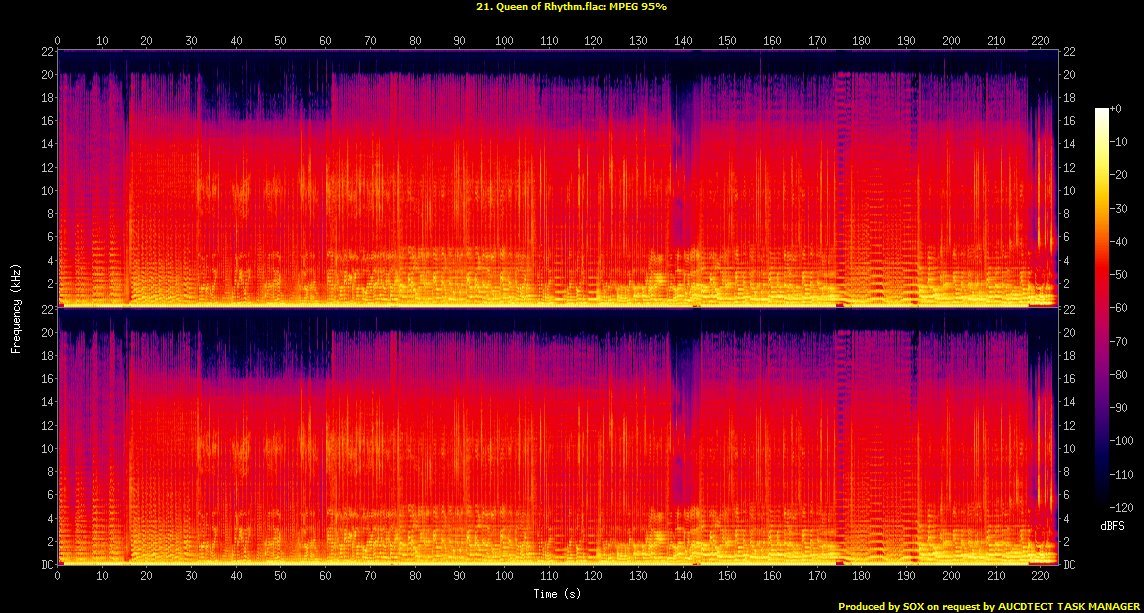1144x613 pixels.
Task: Select the '+0' value on the dBFS scale
Action: (x=1115, y=108)
